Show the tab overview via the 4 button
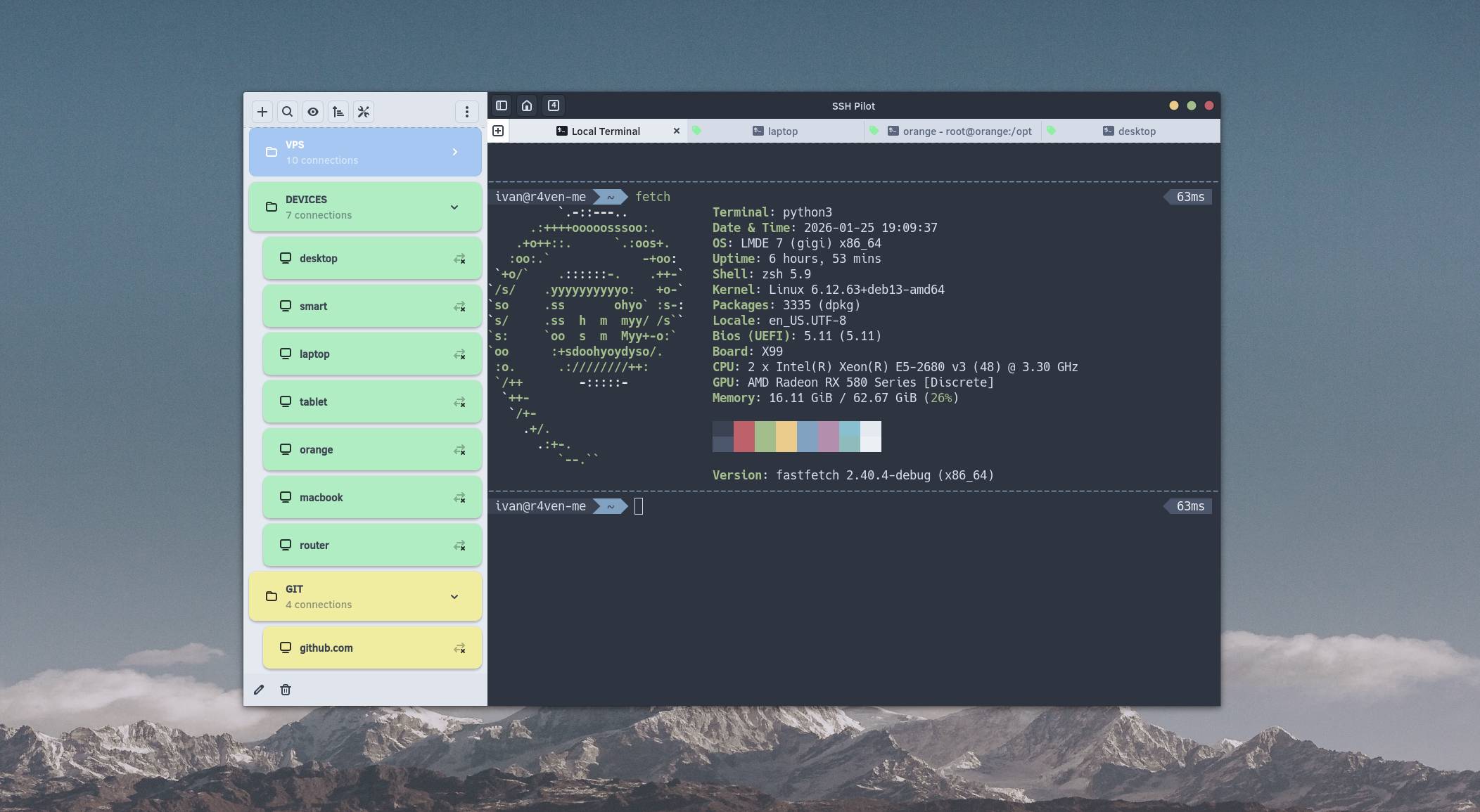 (553, 105)
